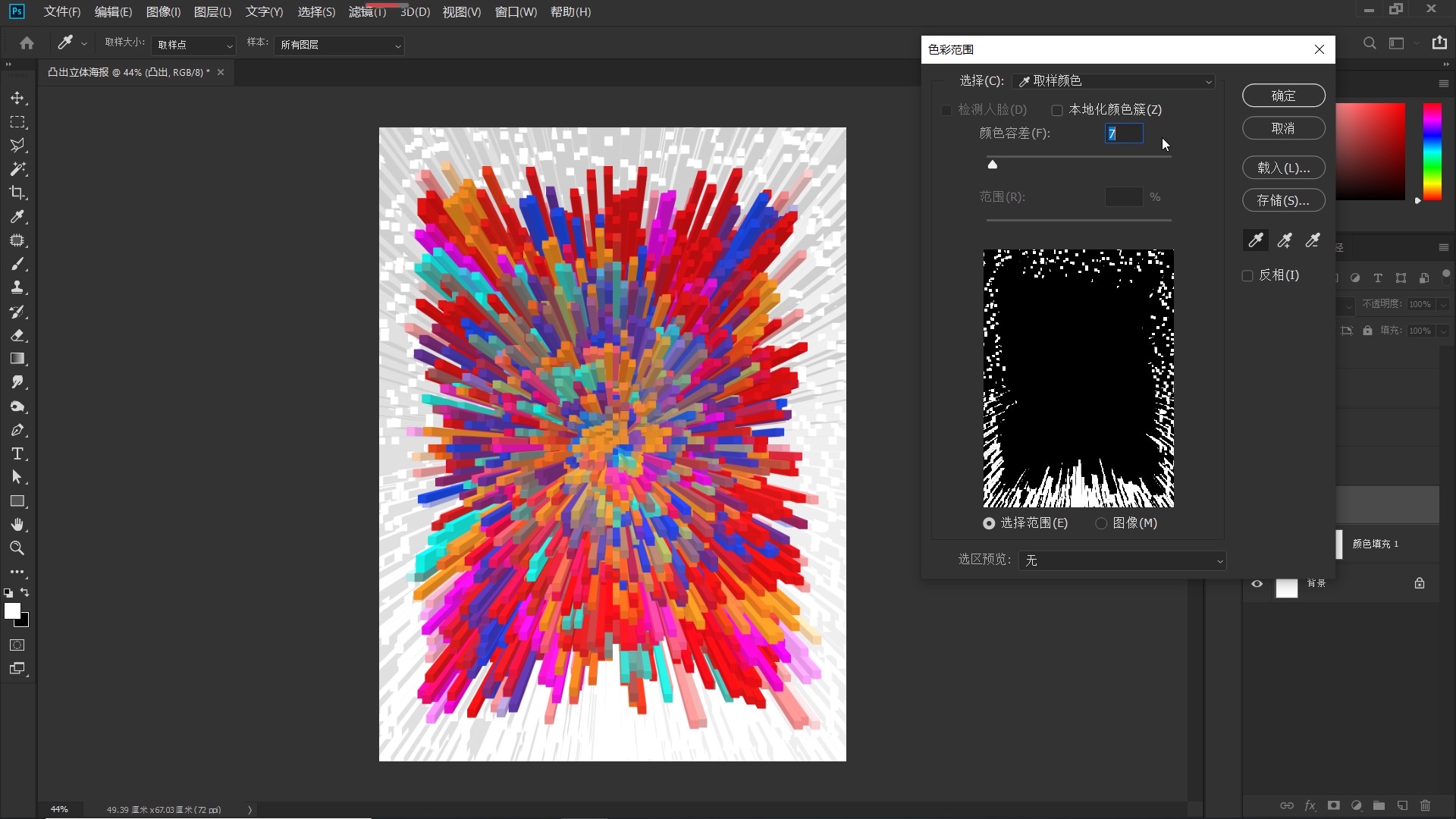Check the 反相 invert option
Viewport: 1456px width, 819px height.
click(1247, 276)
